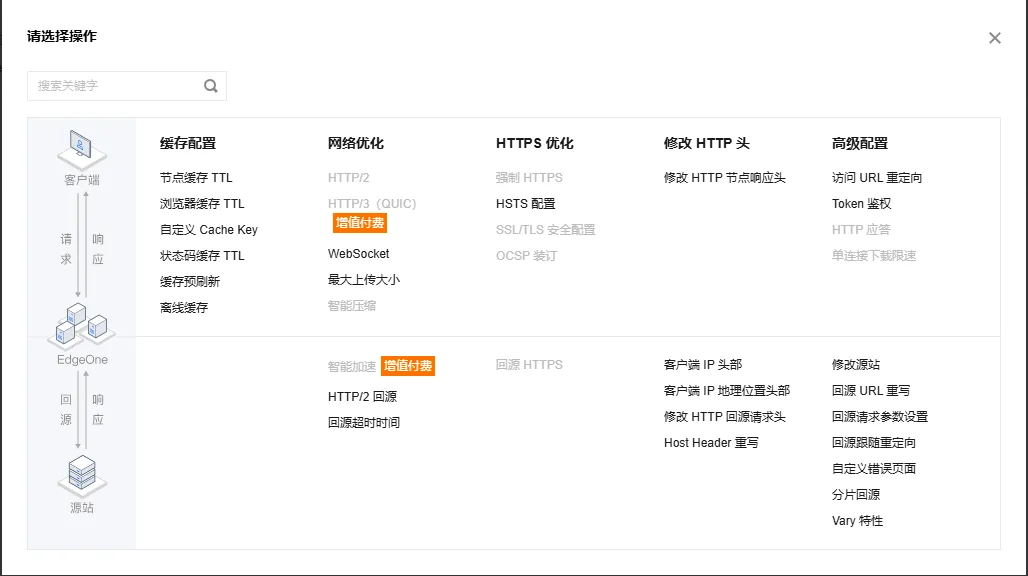The image size is (1028, 576).
Task: Choose HTTP/2 回源 operation
Action: tap(363, 397)
